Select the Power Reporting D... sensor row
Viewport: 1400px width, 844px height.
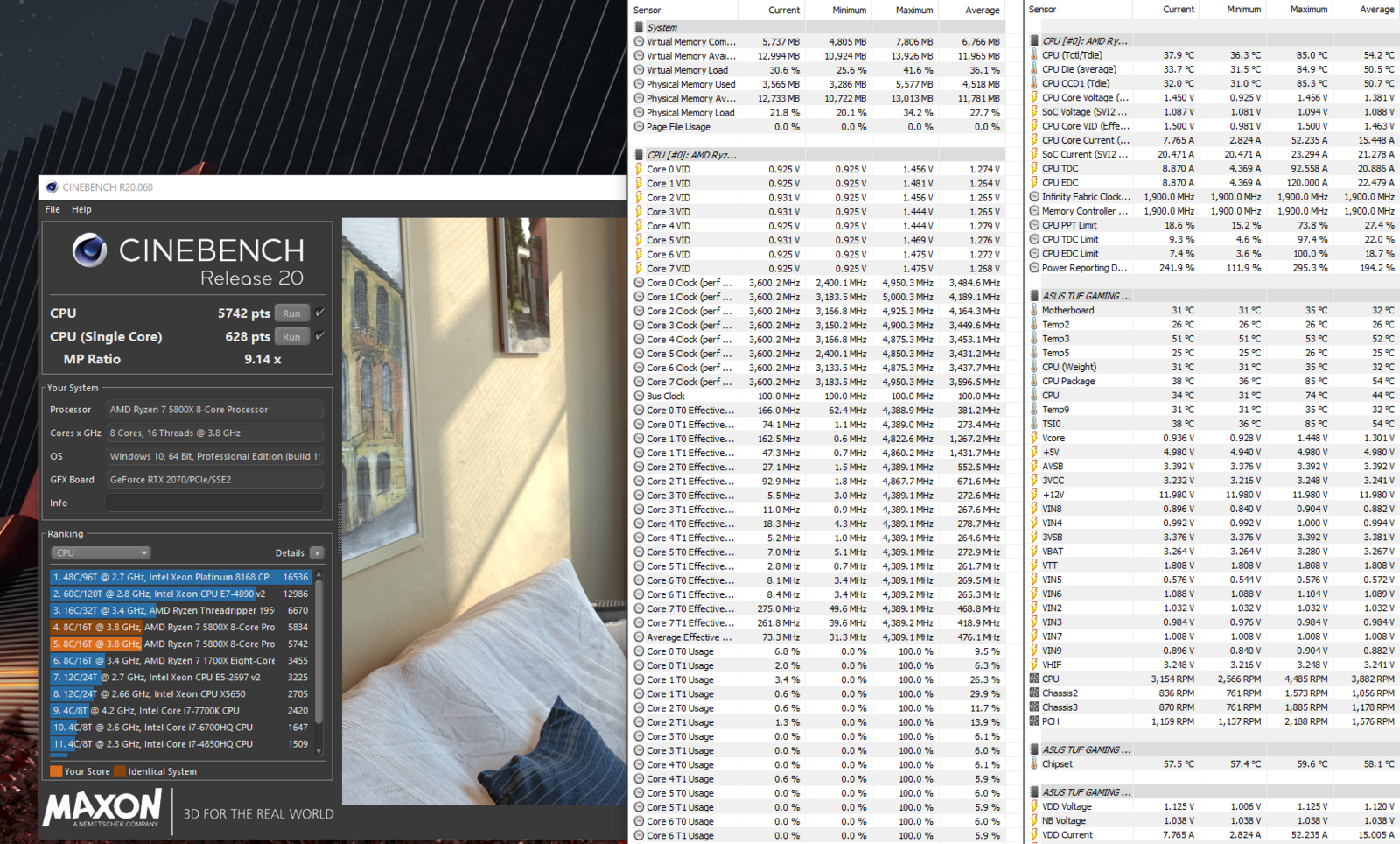[x=1212, y=268]
